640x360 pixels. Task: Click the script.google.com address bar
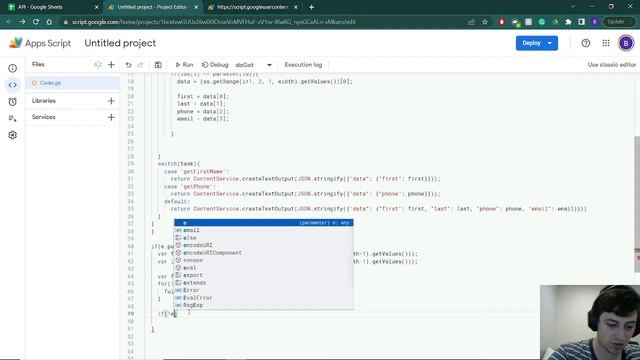tap(214, 22)
